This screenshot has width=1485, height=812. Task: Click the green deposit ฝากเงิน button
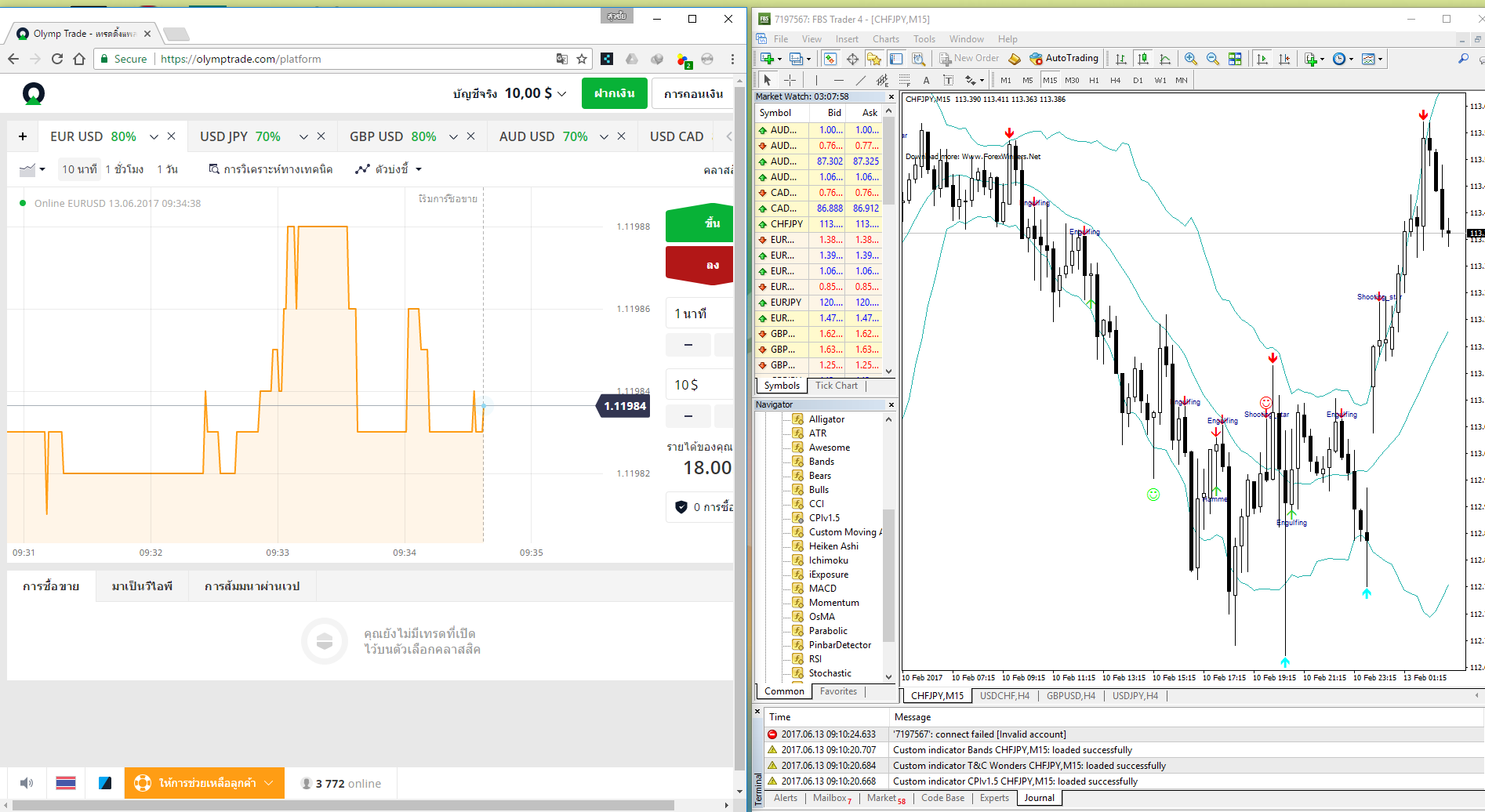pyautogui.click(x=615, y=93)
